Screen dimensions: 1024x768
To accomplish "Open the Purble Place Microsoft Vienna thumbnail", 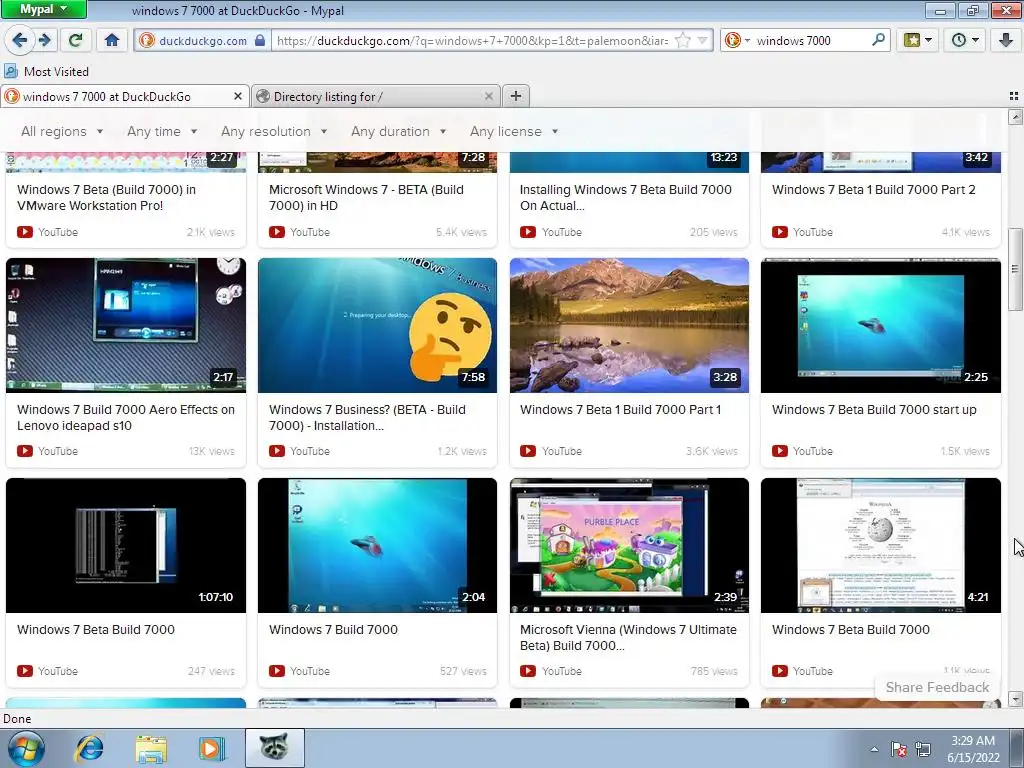I will [629, 545].
